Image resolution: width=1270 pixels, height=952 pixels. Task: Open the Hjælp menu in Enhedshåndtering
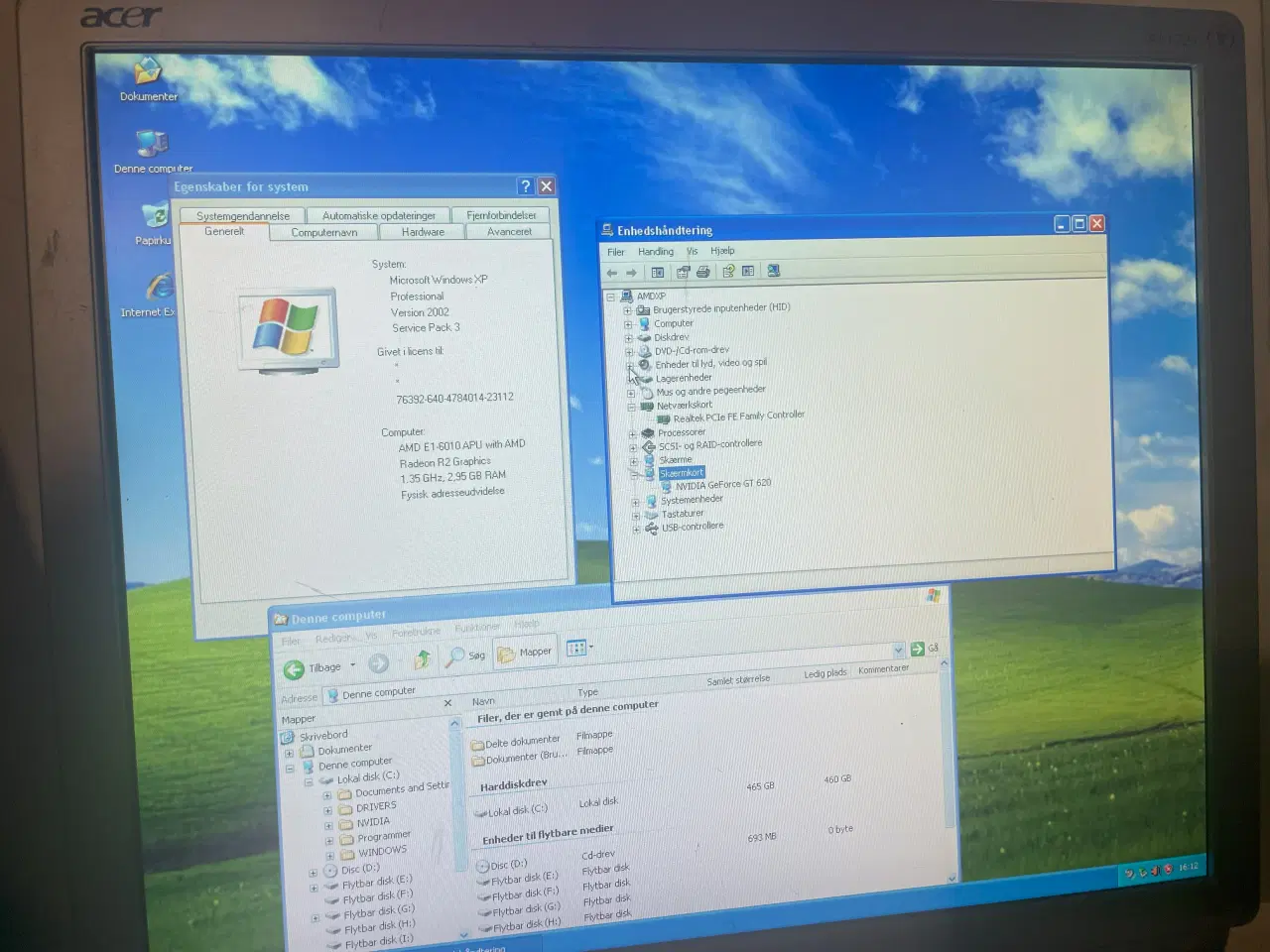click(722, 251)
